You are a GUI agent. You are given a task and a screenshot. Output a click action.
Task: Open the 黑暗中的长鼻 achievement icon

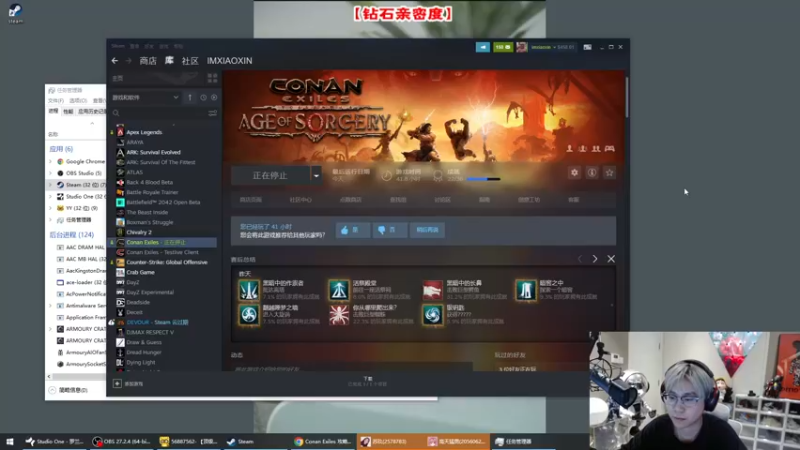click(x=433, y=290)
